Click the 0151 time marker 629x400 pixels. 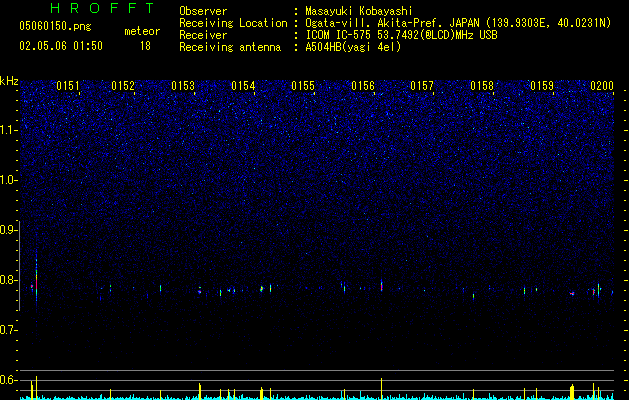[x=68, y=86]
